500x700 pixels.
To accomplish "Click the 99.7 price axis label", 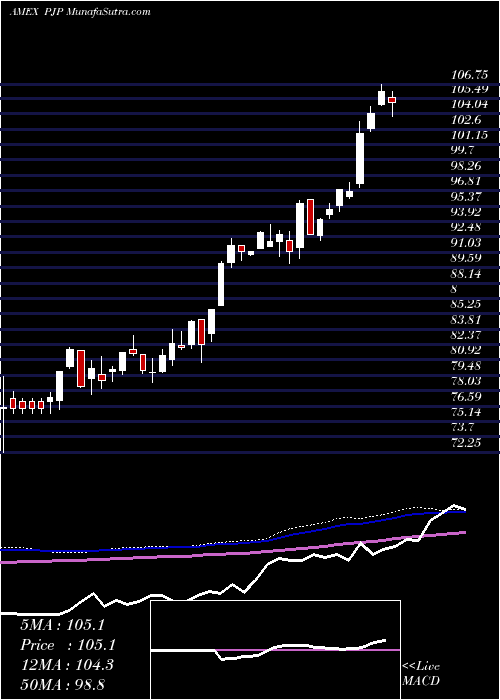I will pyautogui.click(x=462, y=150).
